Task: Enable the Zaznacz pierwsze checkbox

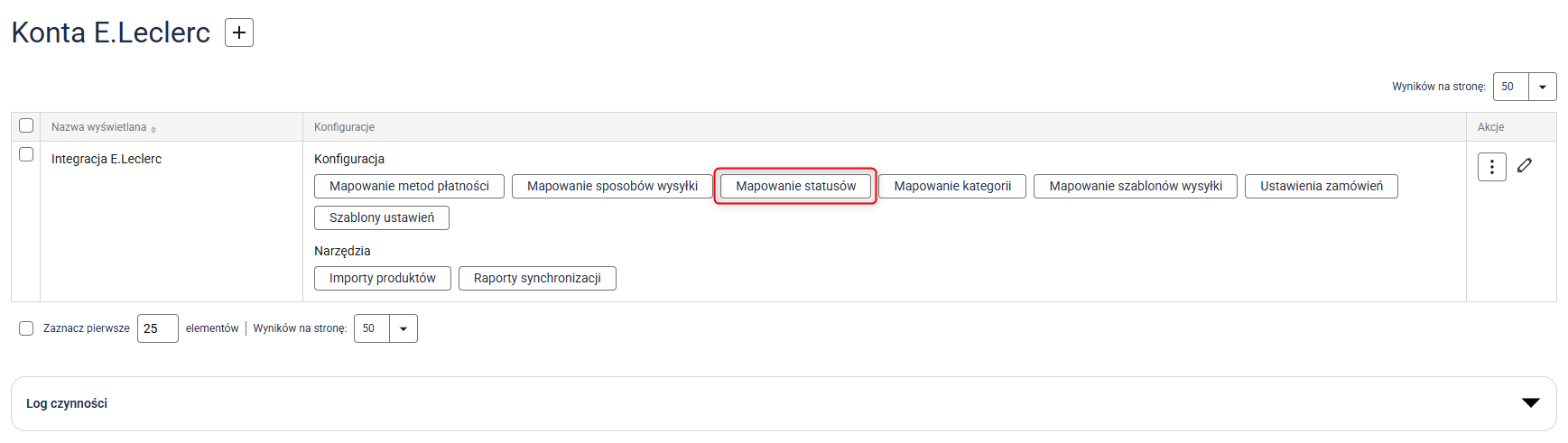Action: coord(26,328)
